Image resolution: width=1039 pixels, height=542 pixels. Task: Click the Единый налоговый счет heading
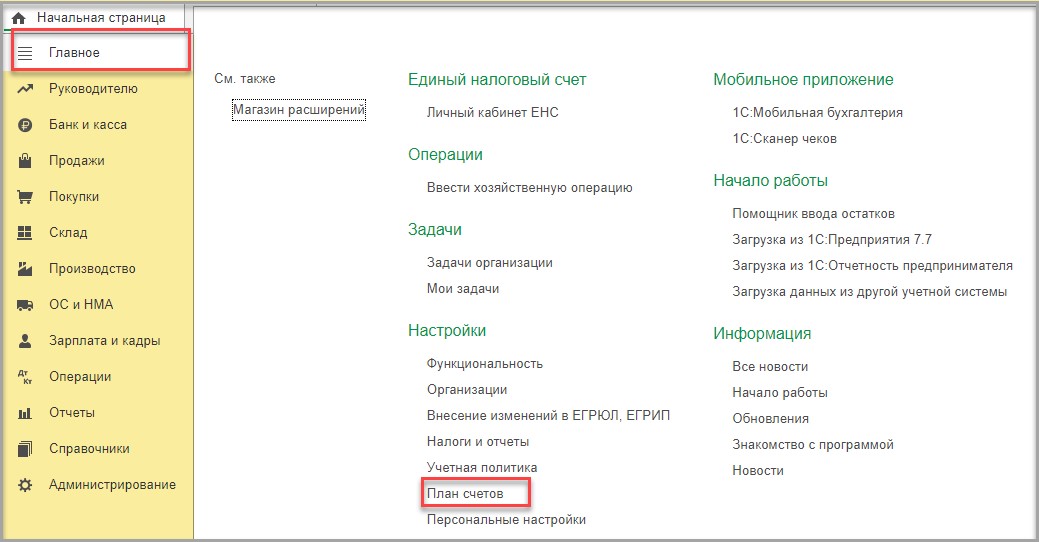497,80
